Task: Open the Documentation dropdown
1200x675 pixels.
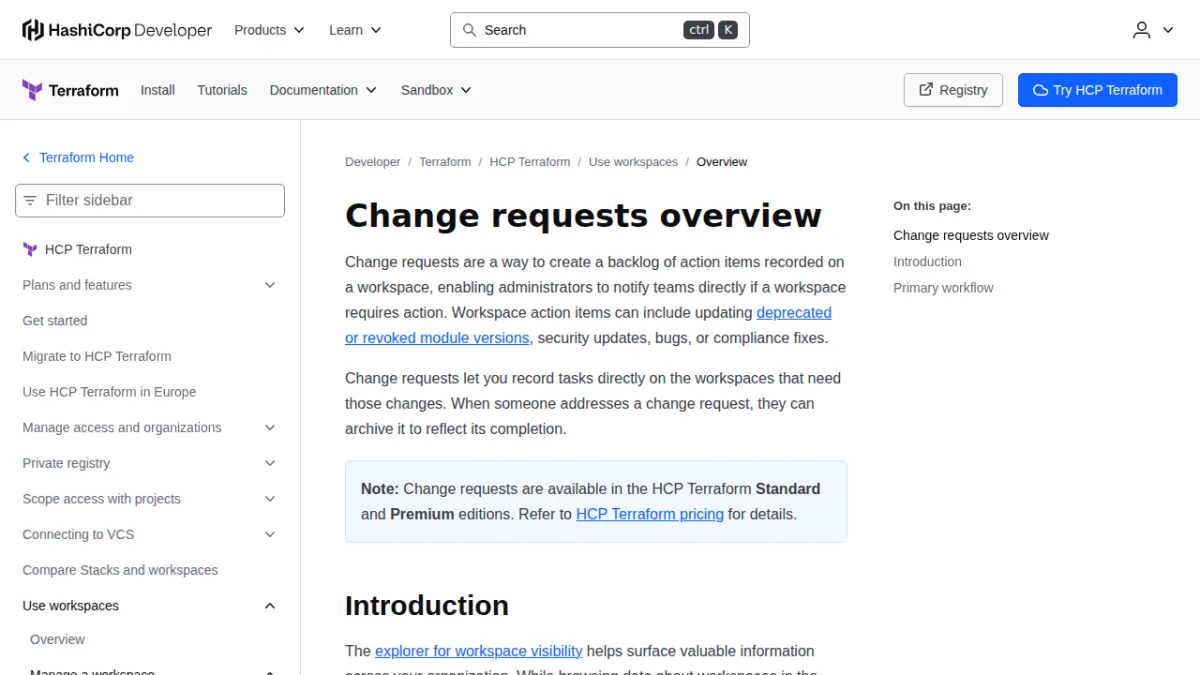Action: (323, 90)
